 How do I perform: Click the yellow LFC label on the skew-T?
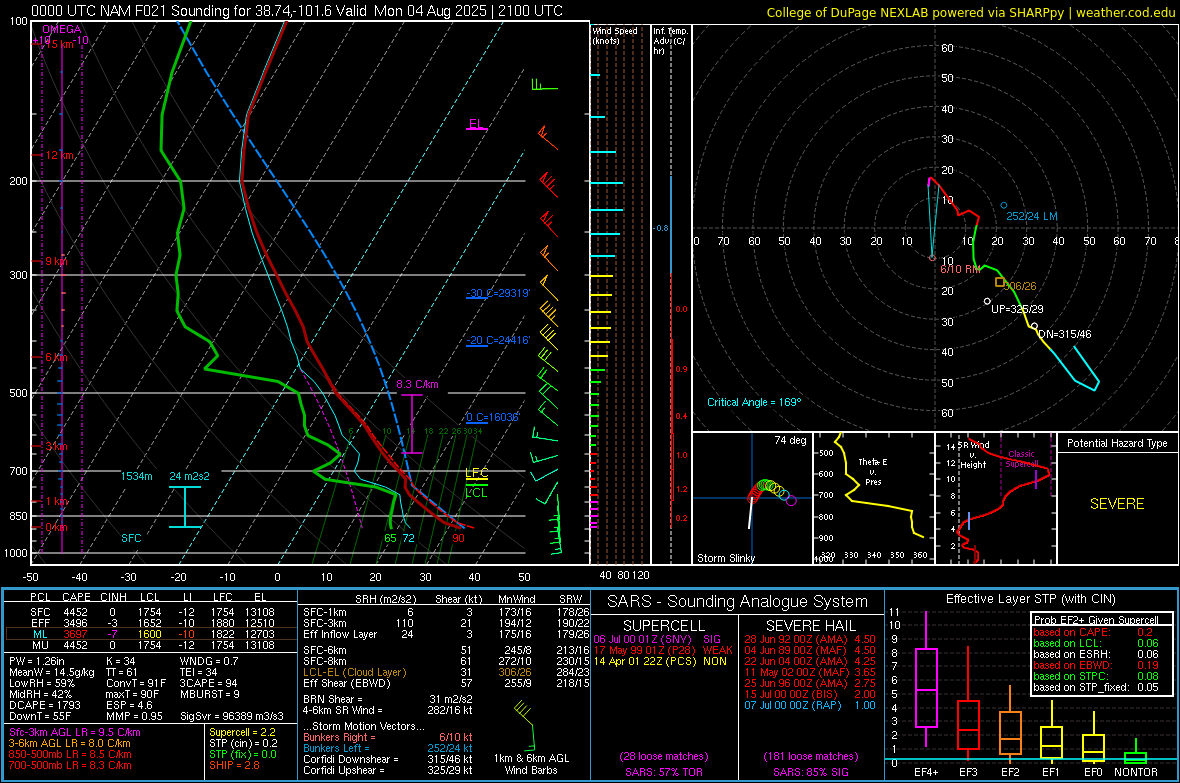click(x=476, y=473)
